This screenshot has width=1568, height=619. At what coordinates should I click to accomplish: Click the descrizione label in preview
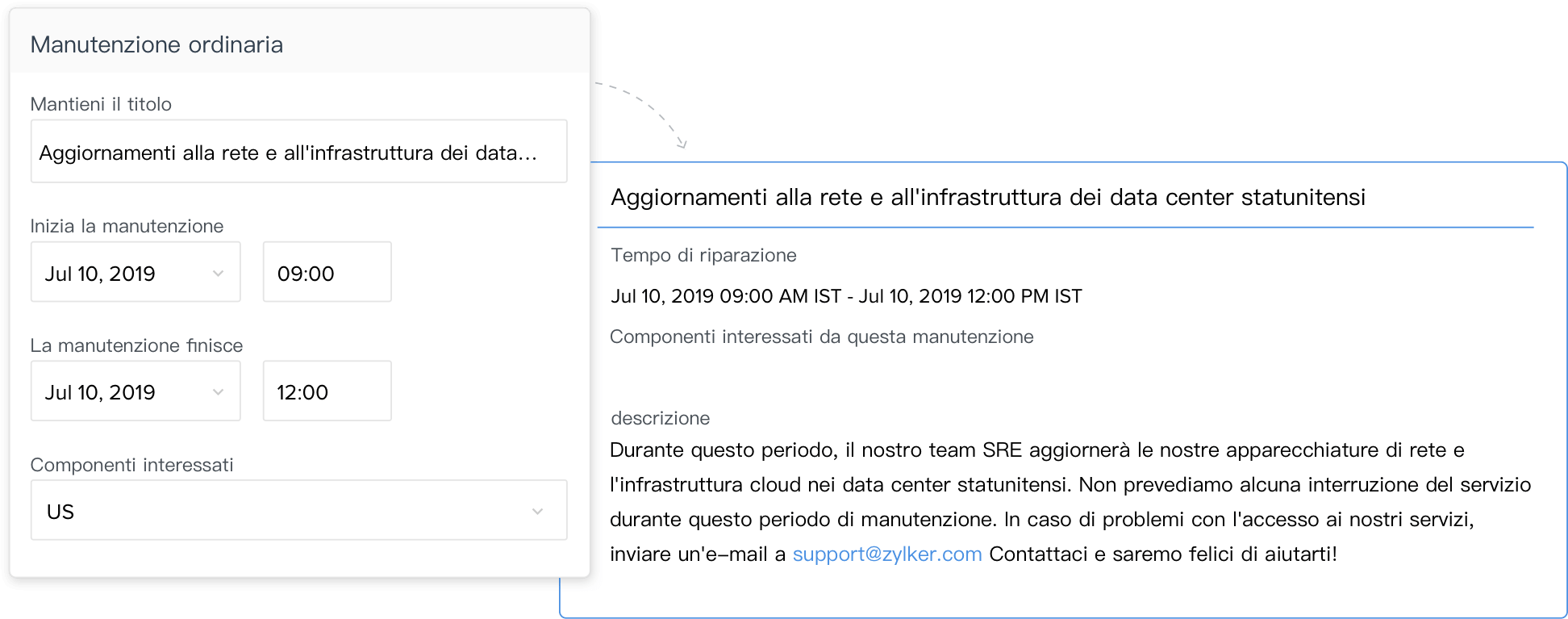coord(660,418)
